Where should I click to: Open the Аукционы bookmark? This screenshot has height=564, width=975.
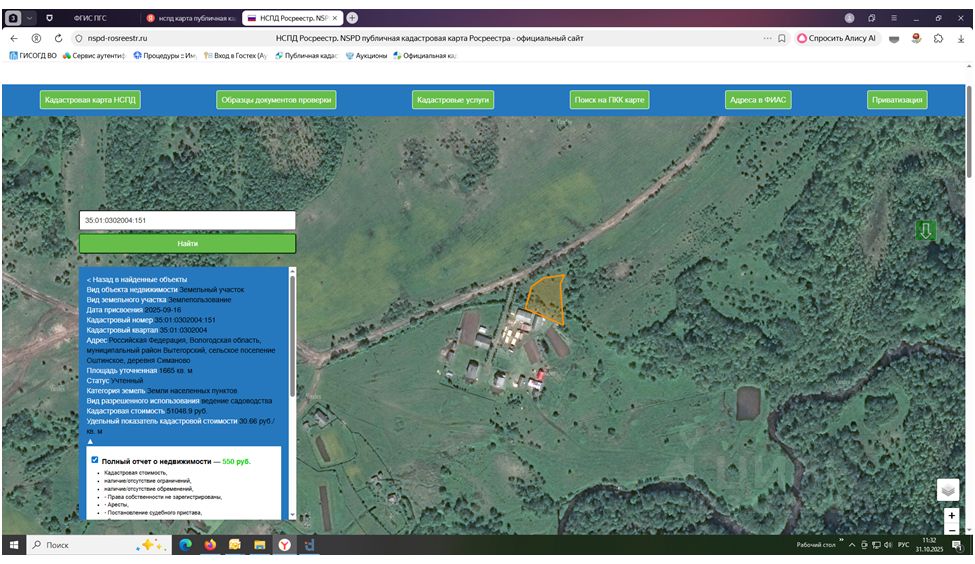tap(366, 55)
